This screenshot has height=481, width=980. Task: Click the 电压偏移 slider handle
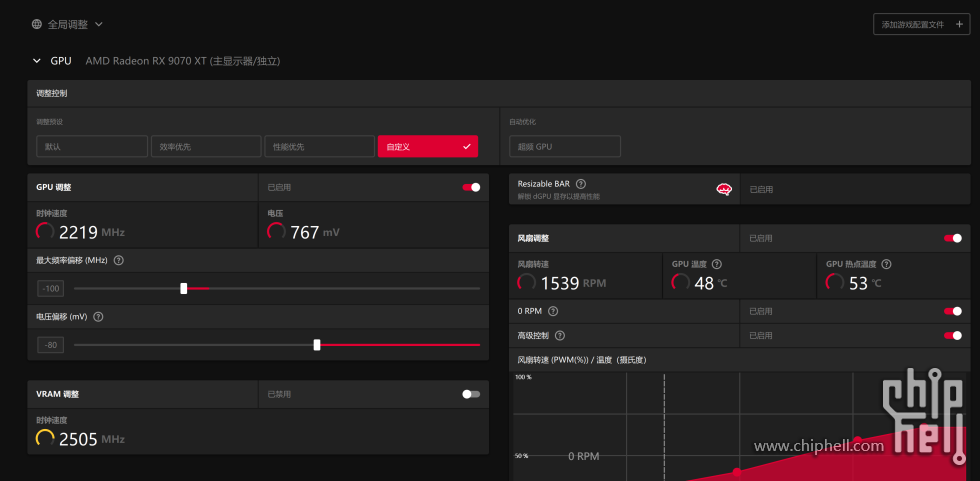point(317,345)
